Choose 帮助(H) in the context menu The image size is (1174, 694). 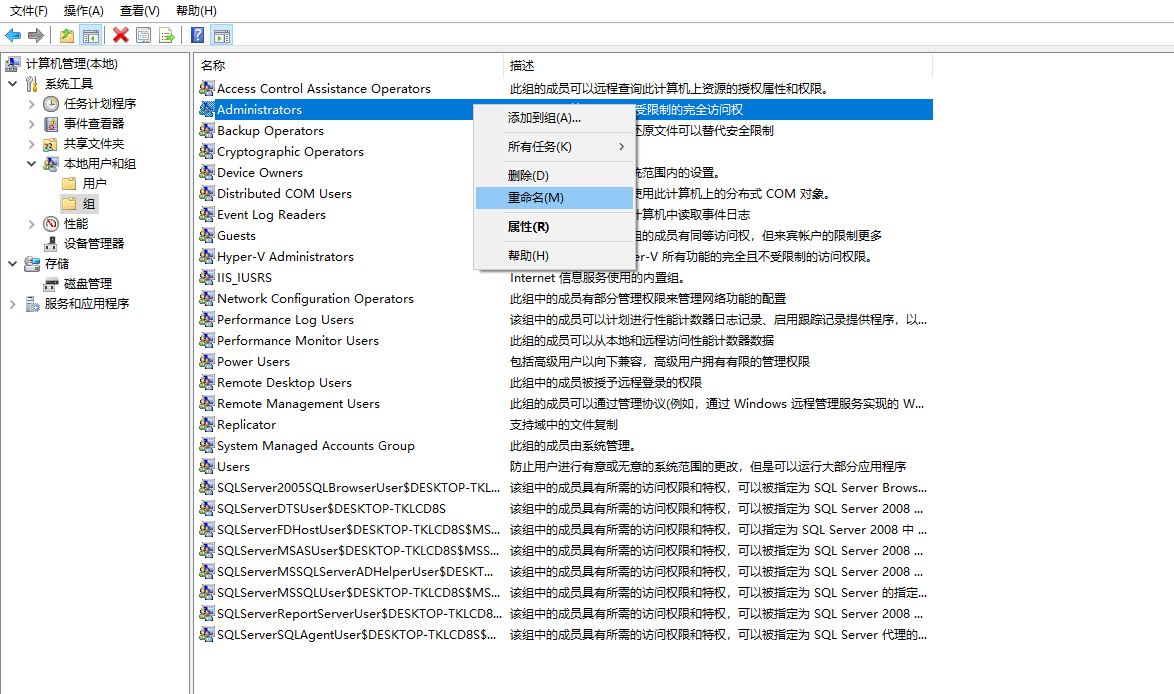point(555,255)
